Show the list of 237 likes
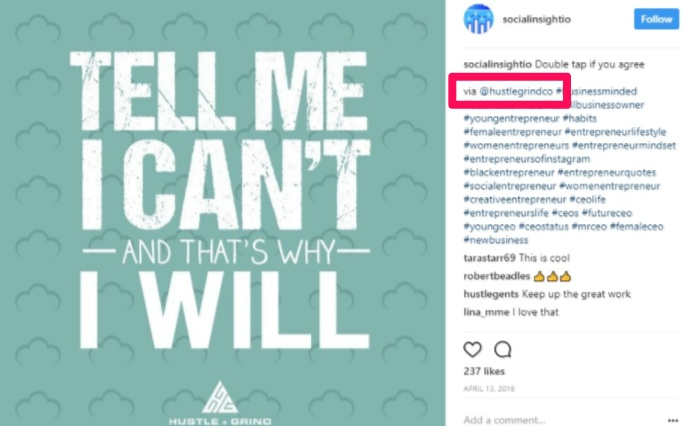The width and height of the screenshot is (685, 426). pos(484,371)
